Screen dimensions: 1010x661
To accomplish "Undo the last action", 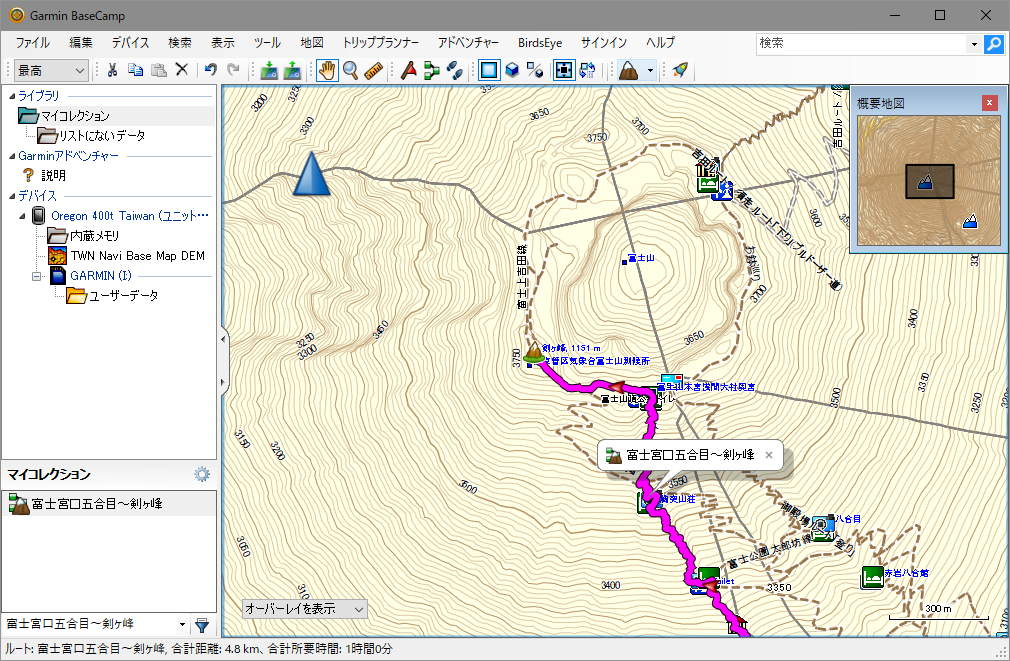I will (x=211, y=70).
